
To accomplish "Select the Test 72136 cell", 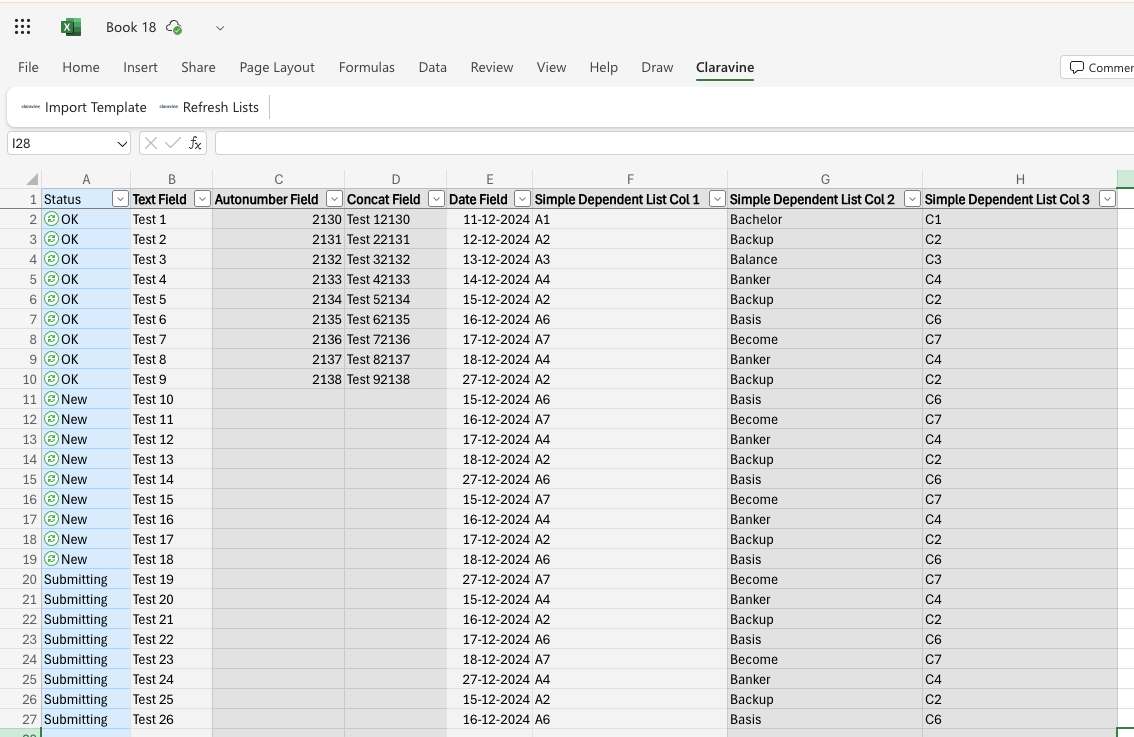I will (396, 339).
